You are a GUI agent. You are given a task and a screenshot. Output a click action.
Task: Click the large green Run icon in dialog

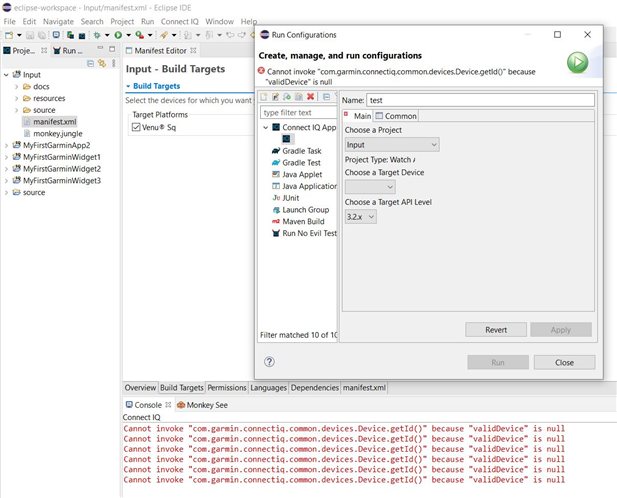577,63
